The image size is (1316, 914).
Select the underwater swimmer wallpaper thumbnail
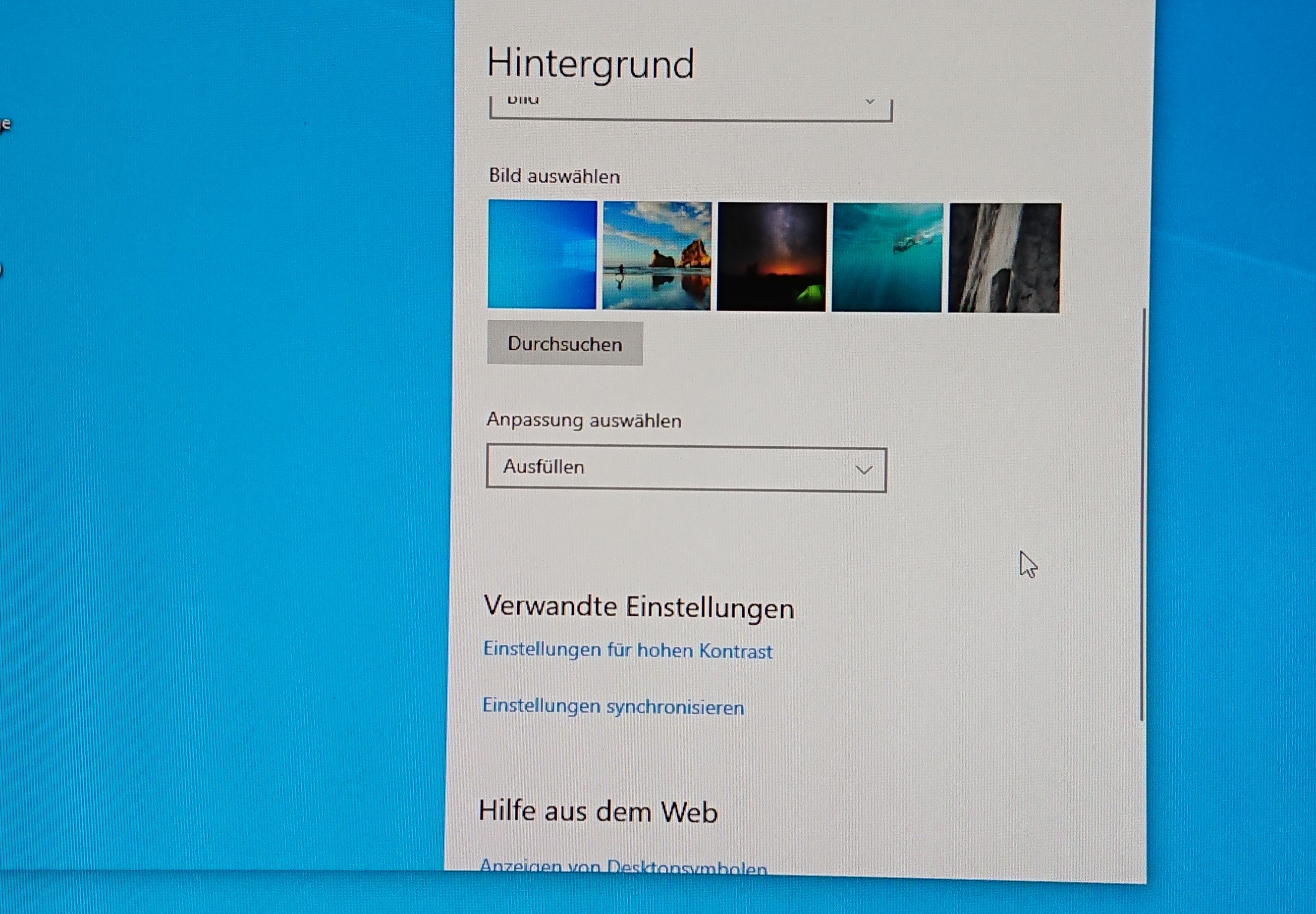pos(887,257)
